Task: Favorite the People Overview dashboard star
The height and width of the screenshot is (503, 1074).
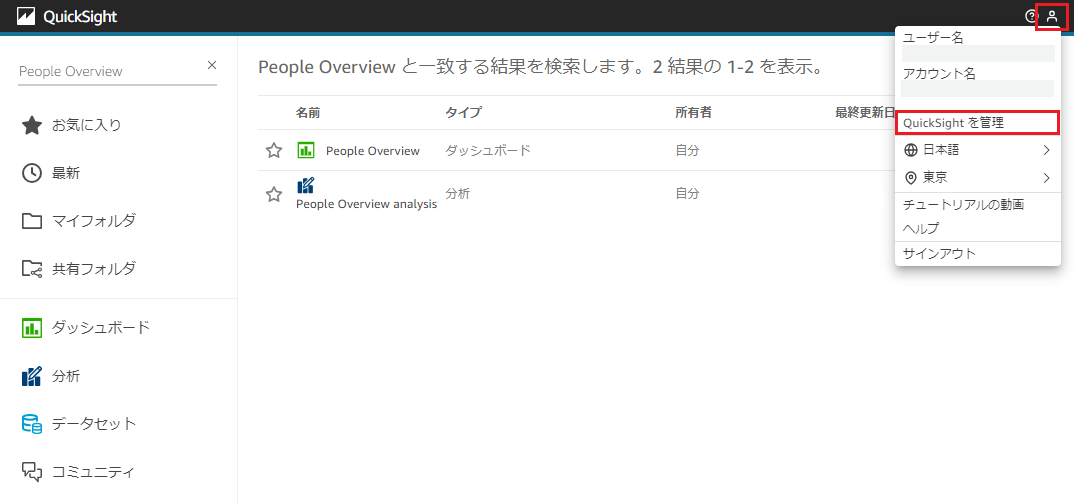Action: click(274, 151)
